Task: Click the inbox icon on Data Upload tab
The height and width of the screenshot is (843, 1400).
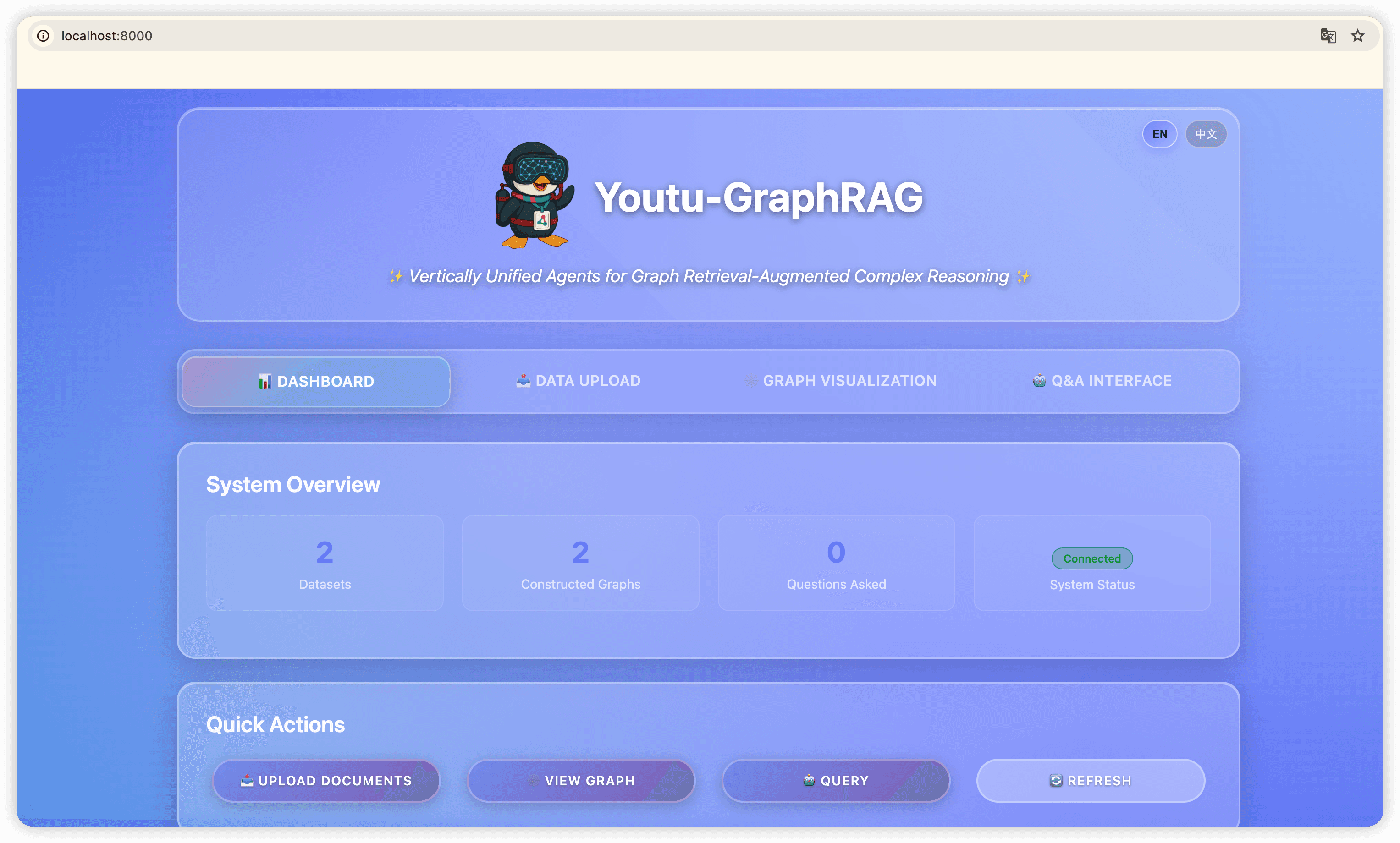Action: pyautogui.click(x=523, y=380)
